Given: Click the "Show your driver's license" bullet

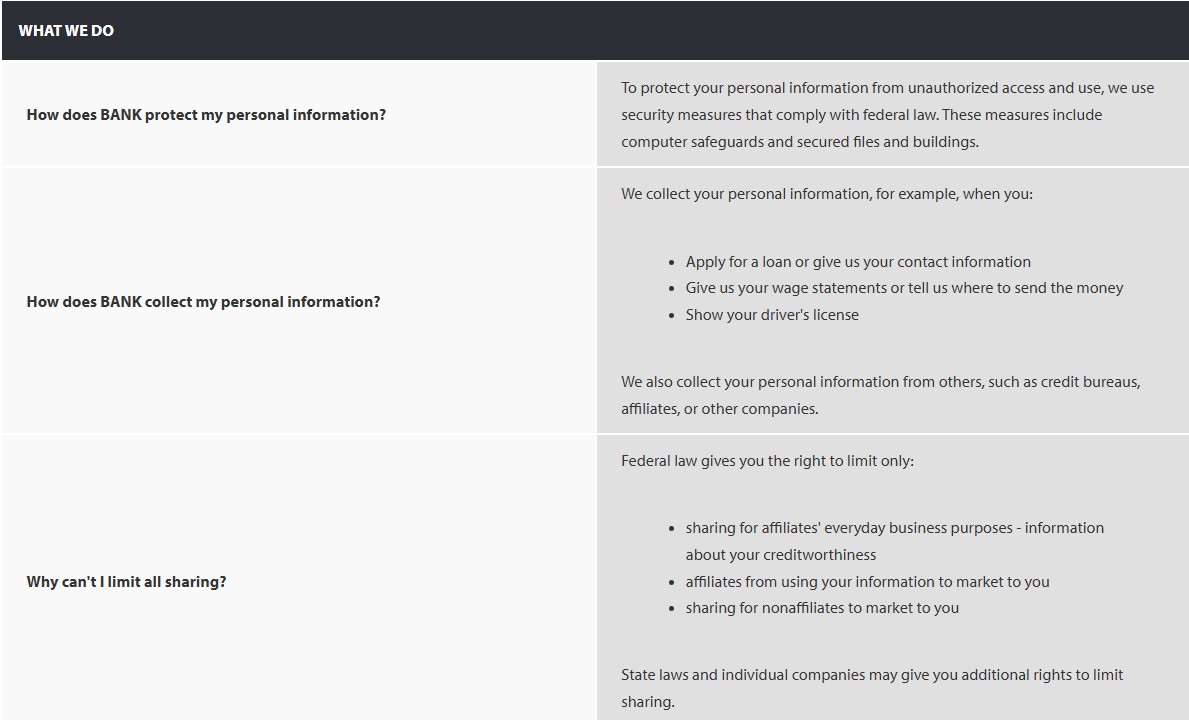Looking at the screenshot, I should pyautogui.click(x=771, y=315).
